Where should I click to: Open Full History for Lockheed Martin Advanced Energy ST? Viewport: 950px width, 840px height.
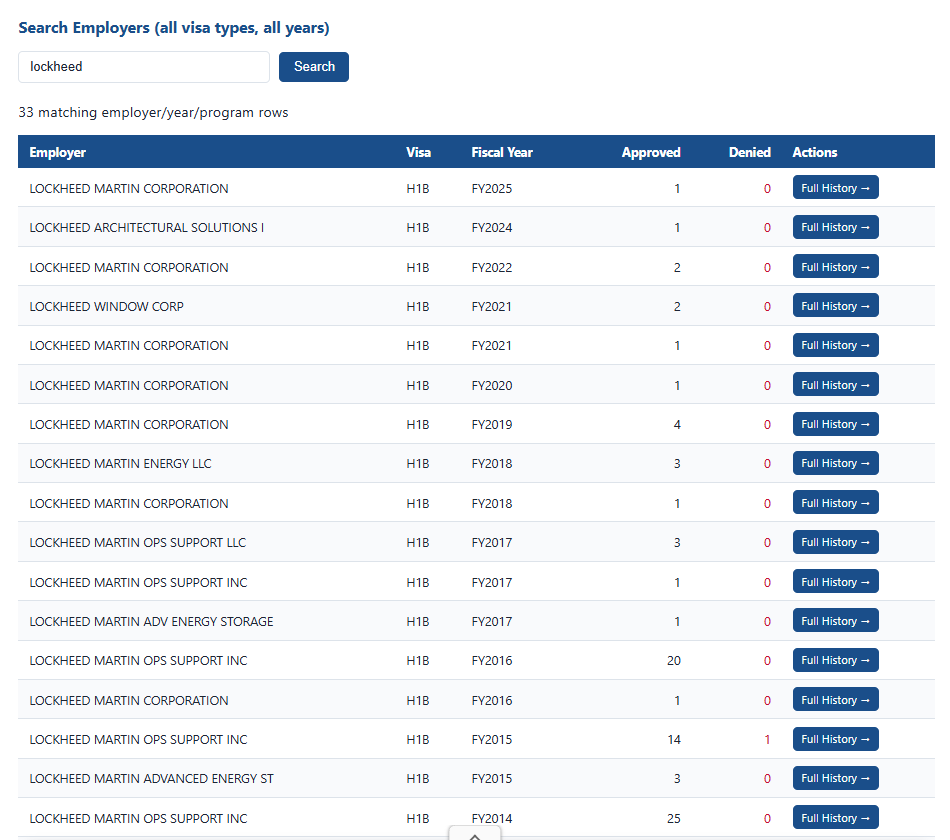[835, 779]
